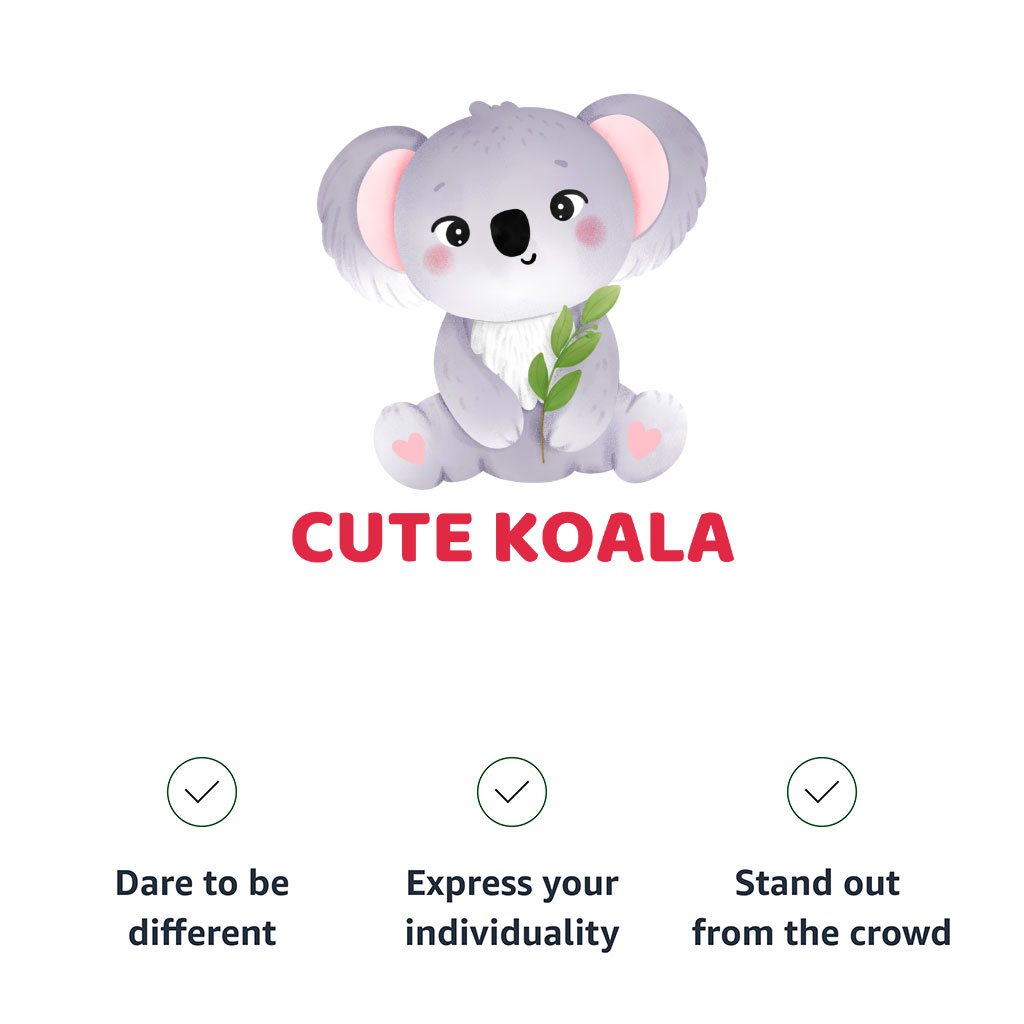Select the Stand out from the crowd text

pos(821,908)
